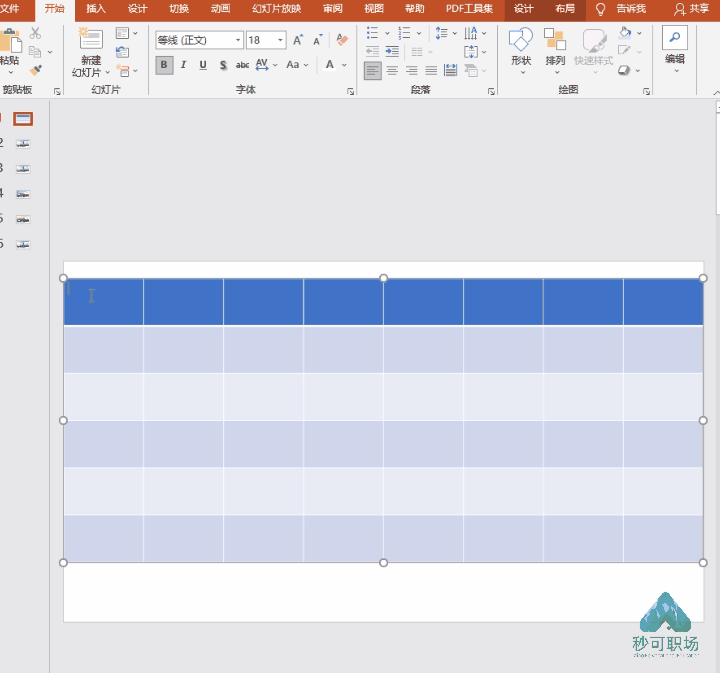This screenshot has width=720, height=673.
Task: Click the Tell Me lightbulb icon
Action: point(600,9)
